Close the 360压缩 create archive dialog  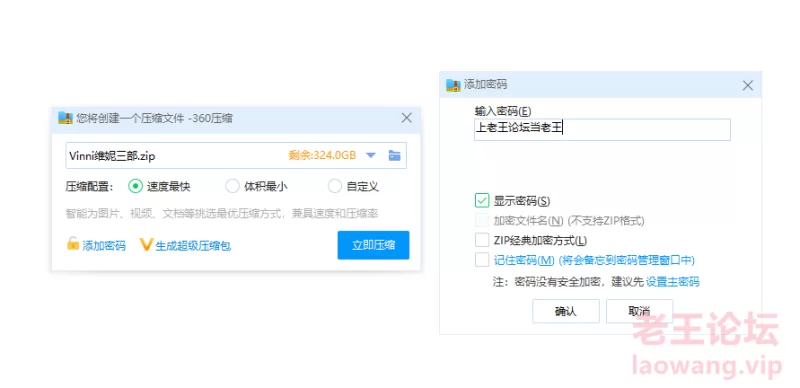pyautogui.click(x=406, y=118)
